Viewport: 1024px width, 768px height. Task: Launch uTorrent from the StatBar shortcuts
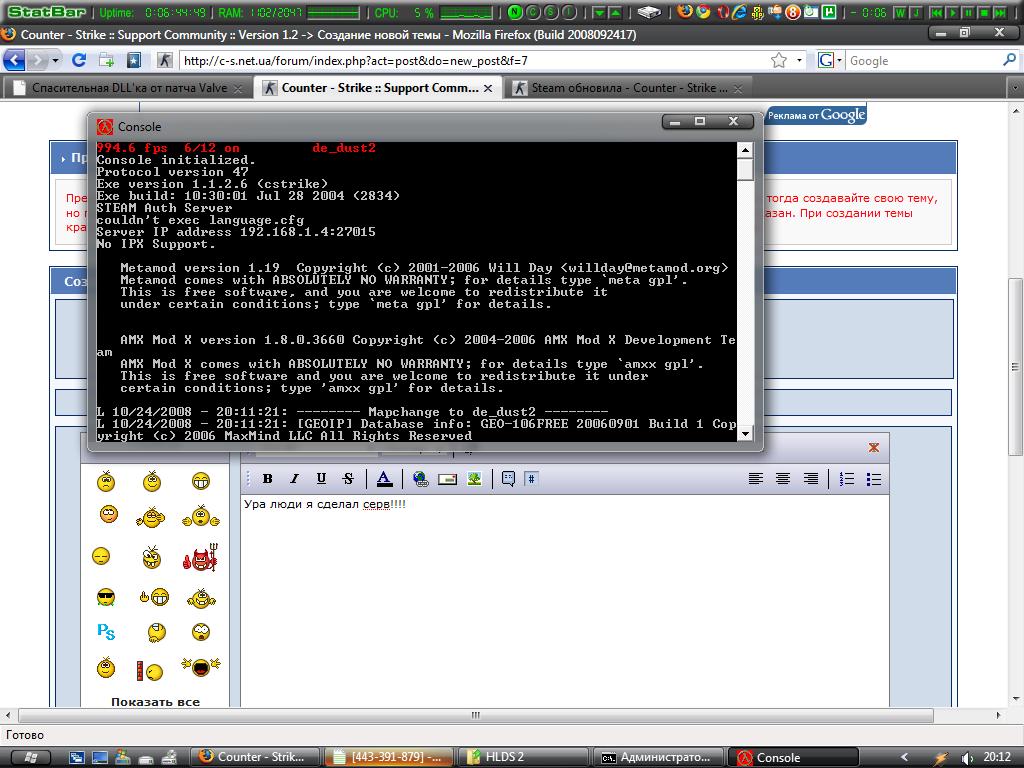tap(828, 12)
